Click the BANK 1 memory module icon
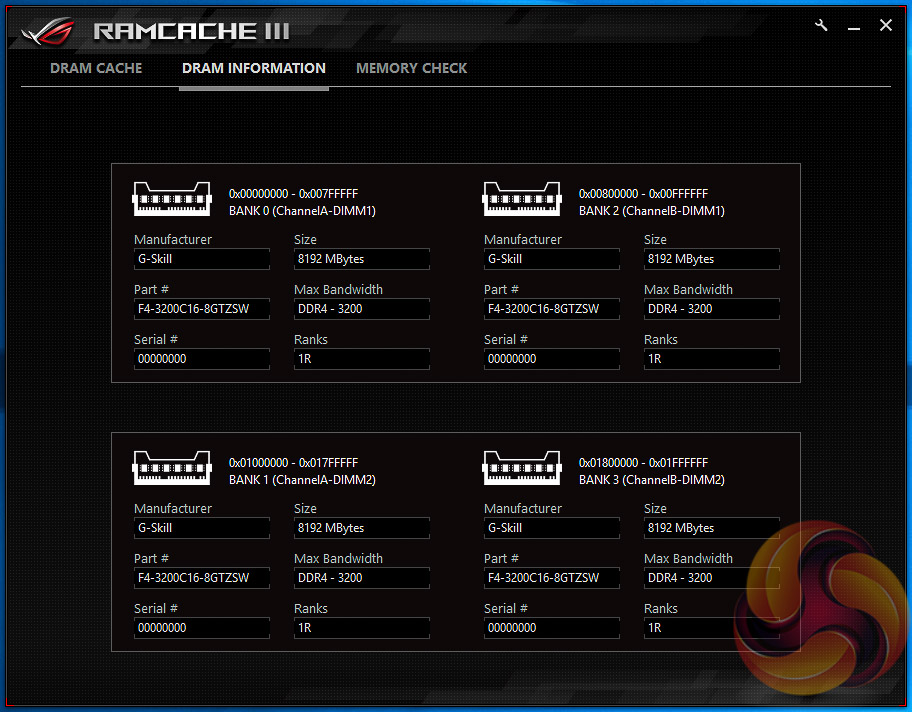The width and height of the screenshot is (912, 712). click(172, 468)
